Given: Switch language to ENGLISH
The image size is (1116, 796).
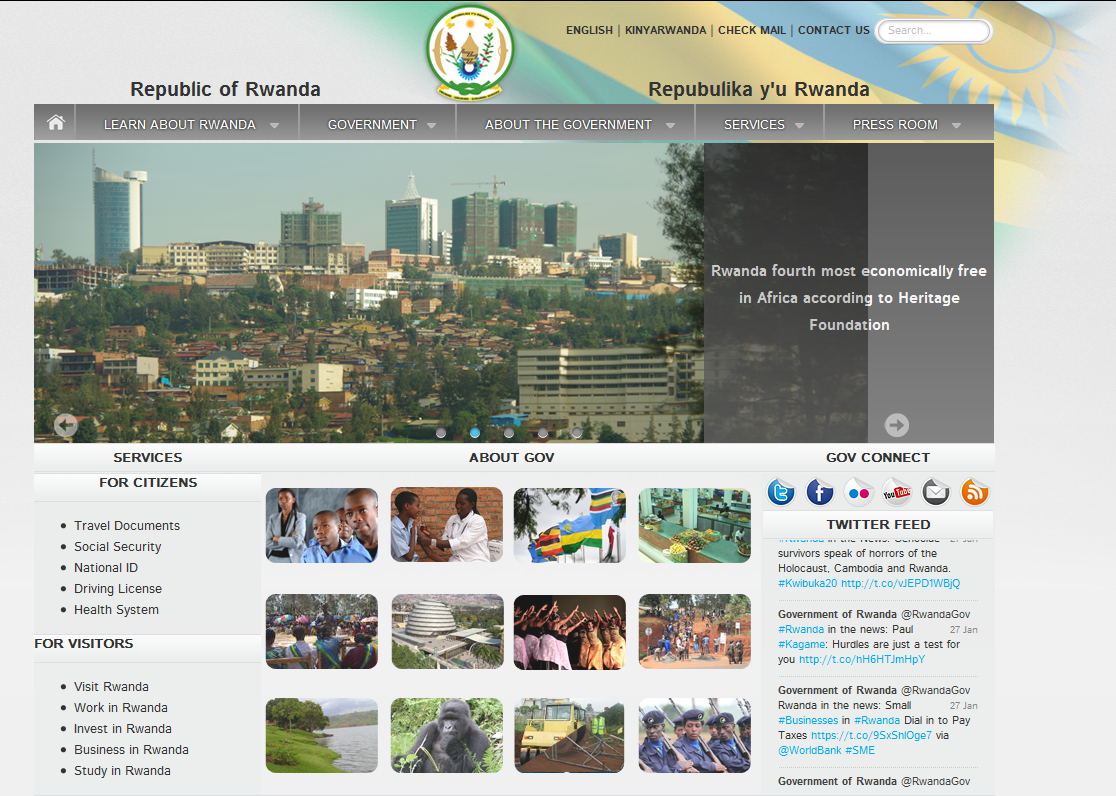Looking at the screenshot, I should click(x=589, y=30).
